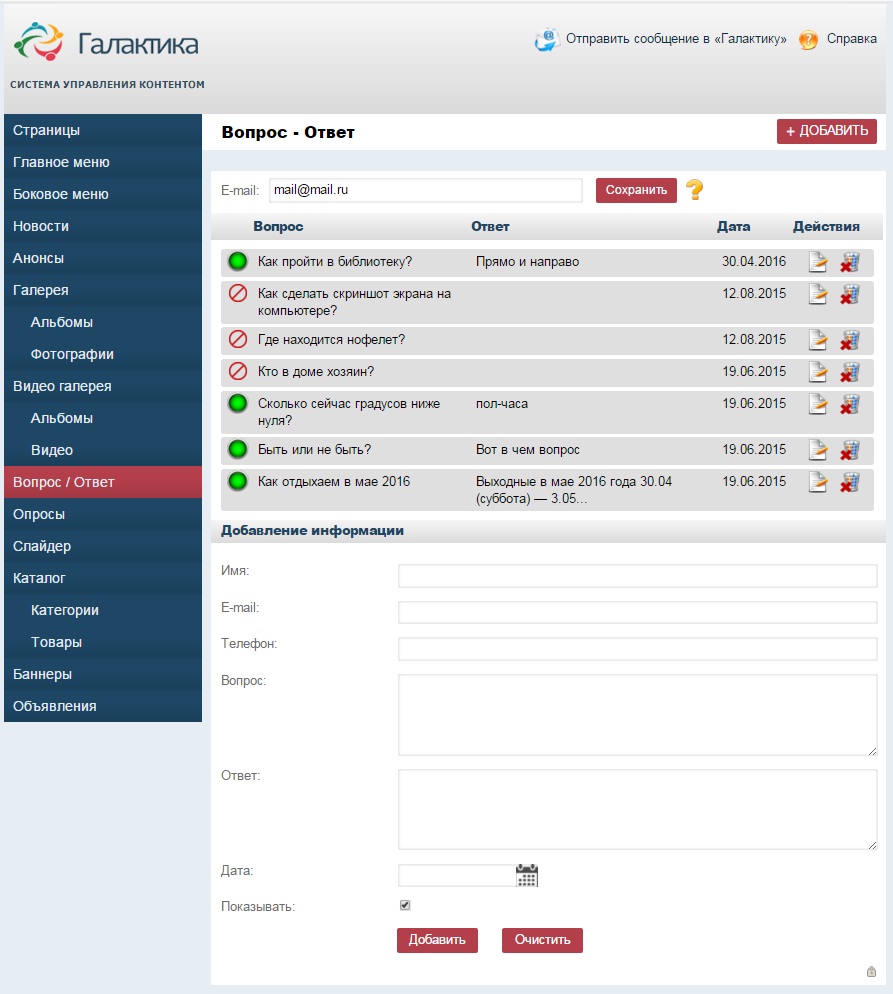Toggle disabled status of 'Кто в доме хозяин?'
This screenshot has width=893, height=994.
pos(238,371)
